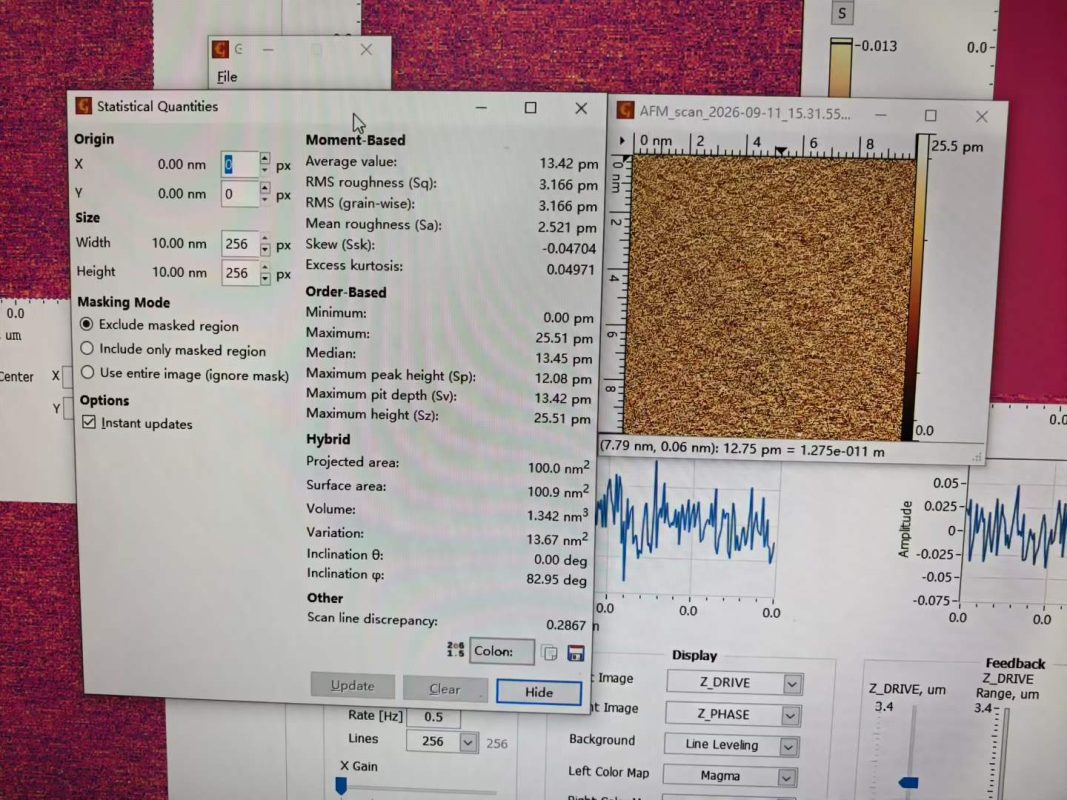Click the Width pixel value field
The image size is (1067, 800).
[240, 244]
